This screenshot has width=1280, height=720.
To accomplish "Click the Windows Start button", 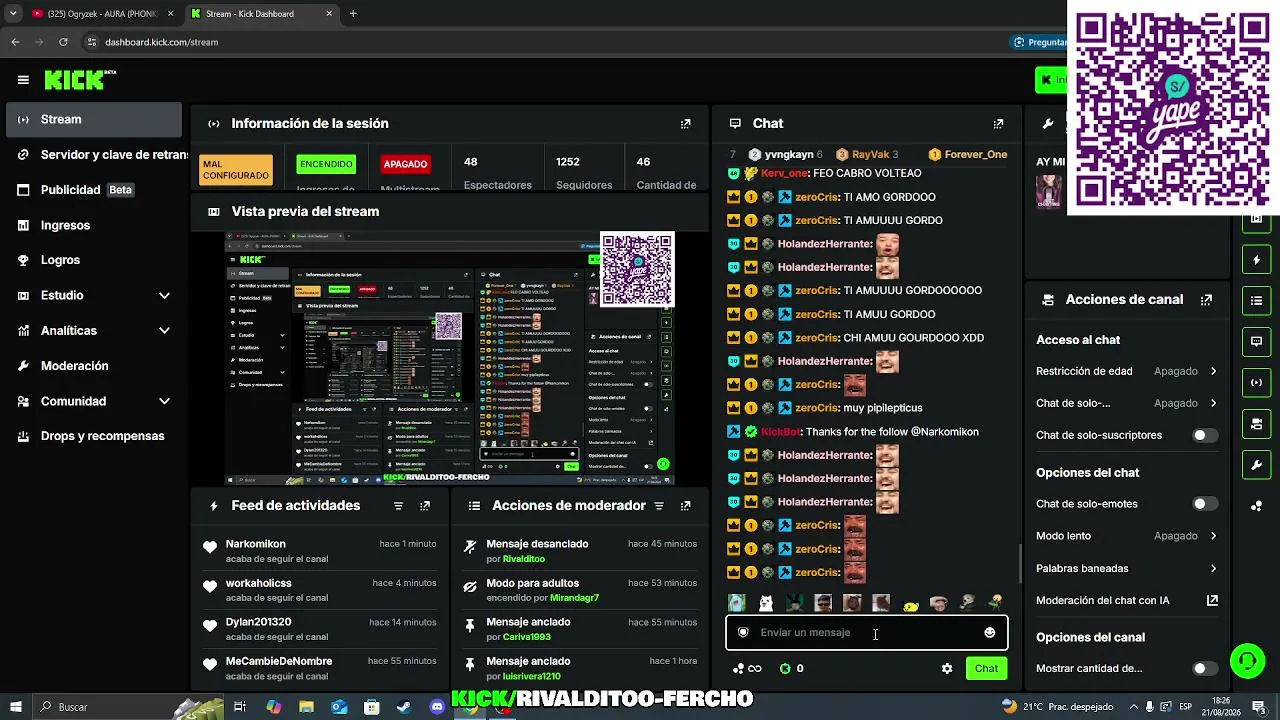I will pyautogui.click(x=15, y=707).
